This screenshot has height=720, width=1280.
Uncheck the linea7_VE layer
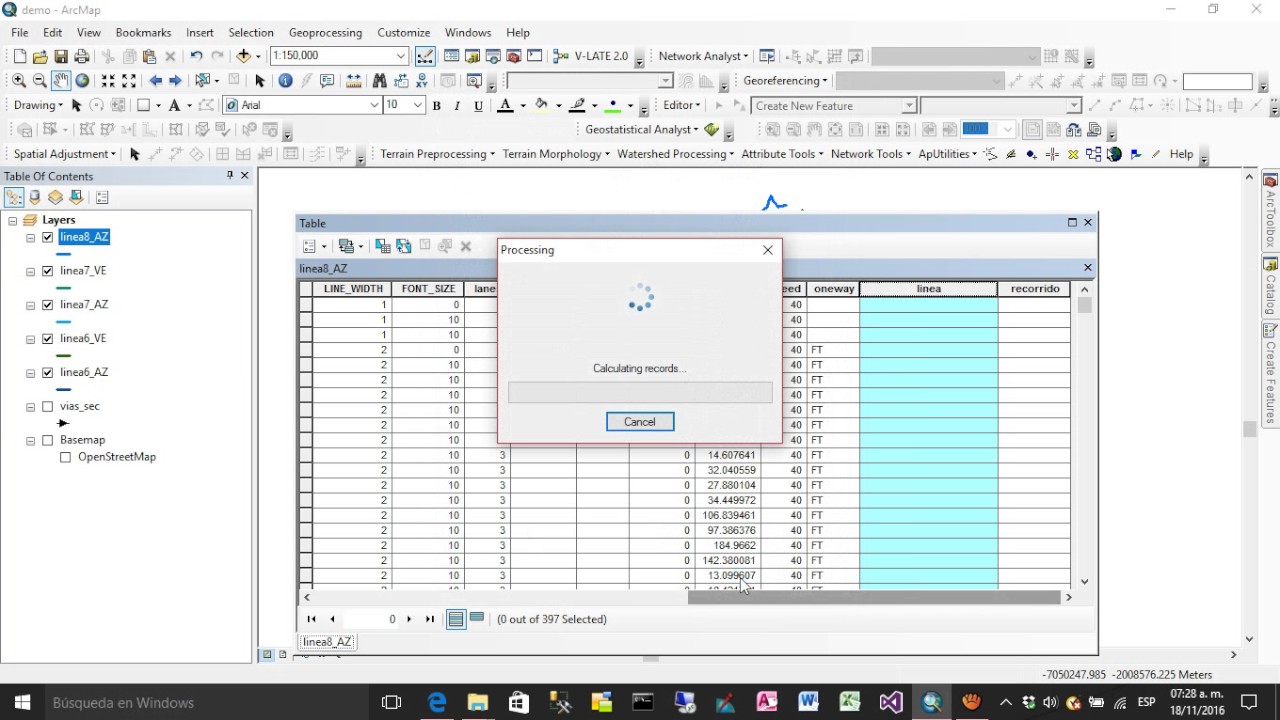click(x=47, y=271)
